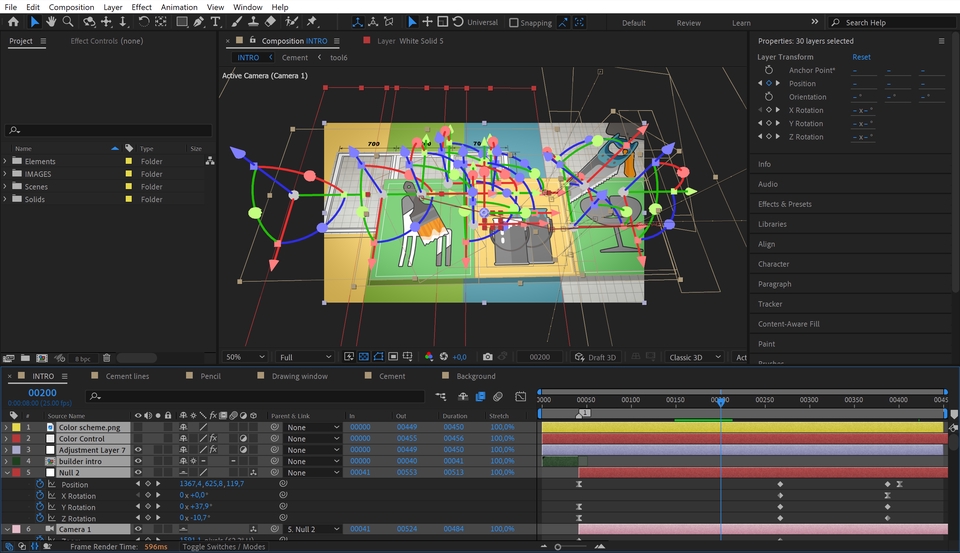The width and height of the screenshot is (960, 553).
Task: Toggle the Region of Interest button
Action: coord(393,356)
